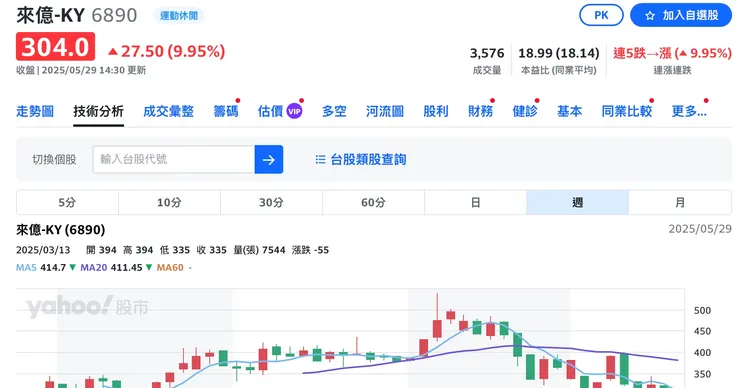Open the VIP badge next to 估價
740x388 pixels.
(x=294, y=111)
